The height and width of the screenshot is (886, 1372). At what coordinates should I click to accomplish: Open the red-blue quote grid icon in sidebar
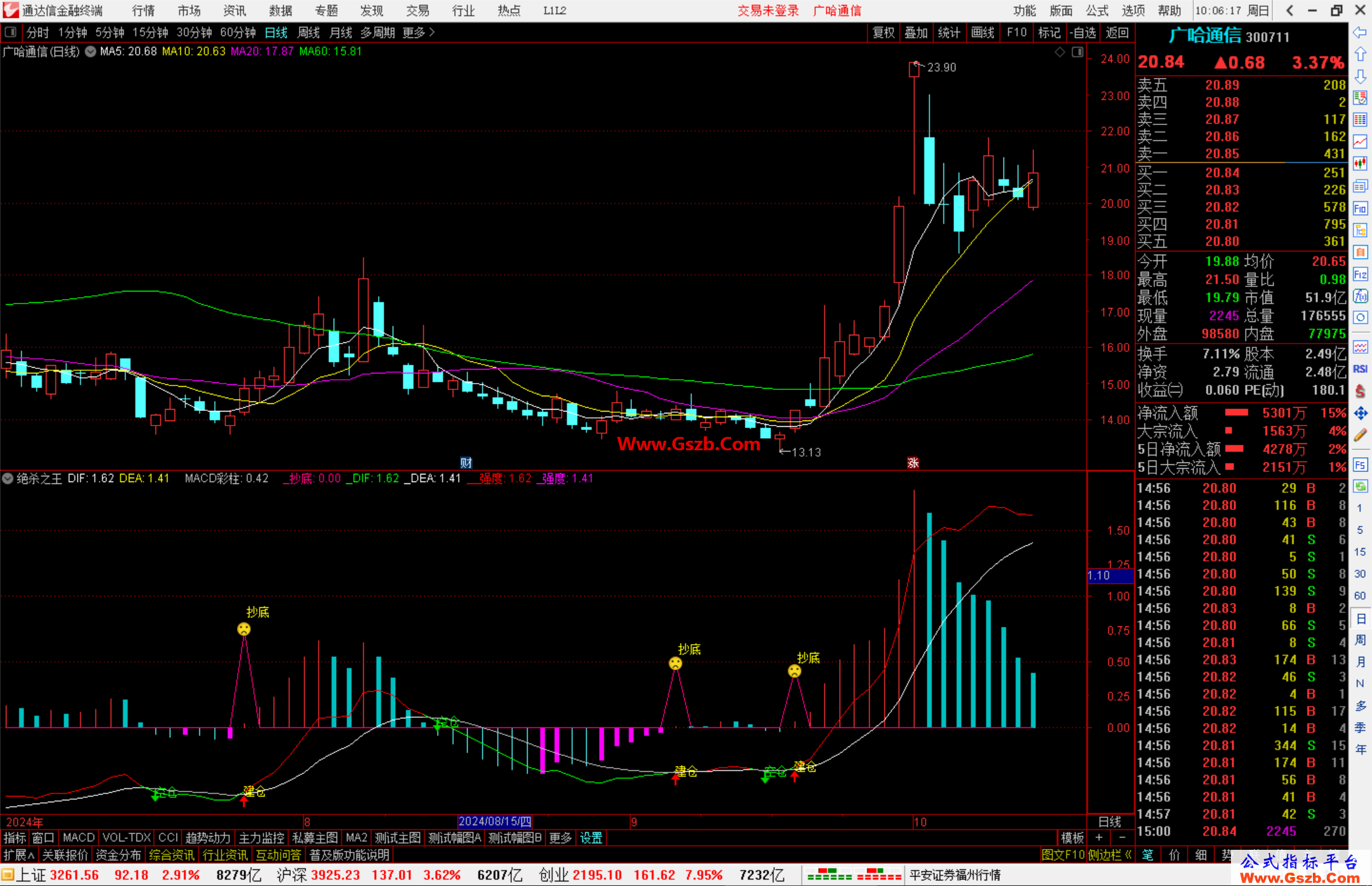point(1360,120)
